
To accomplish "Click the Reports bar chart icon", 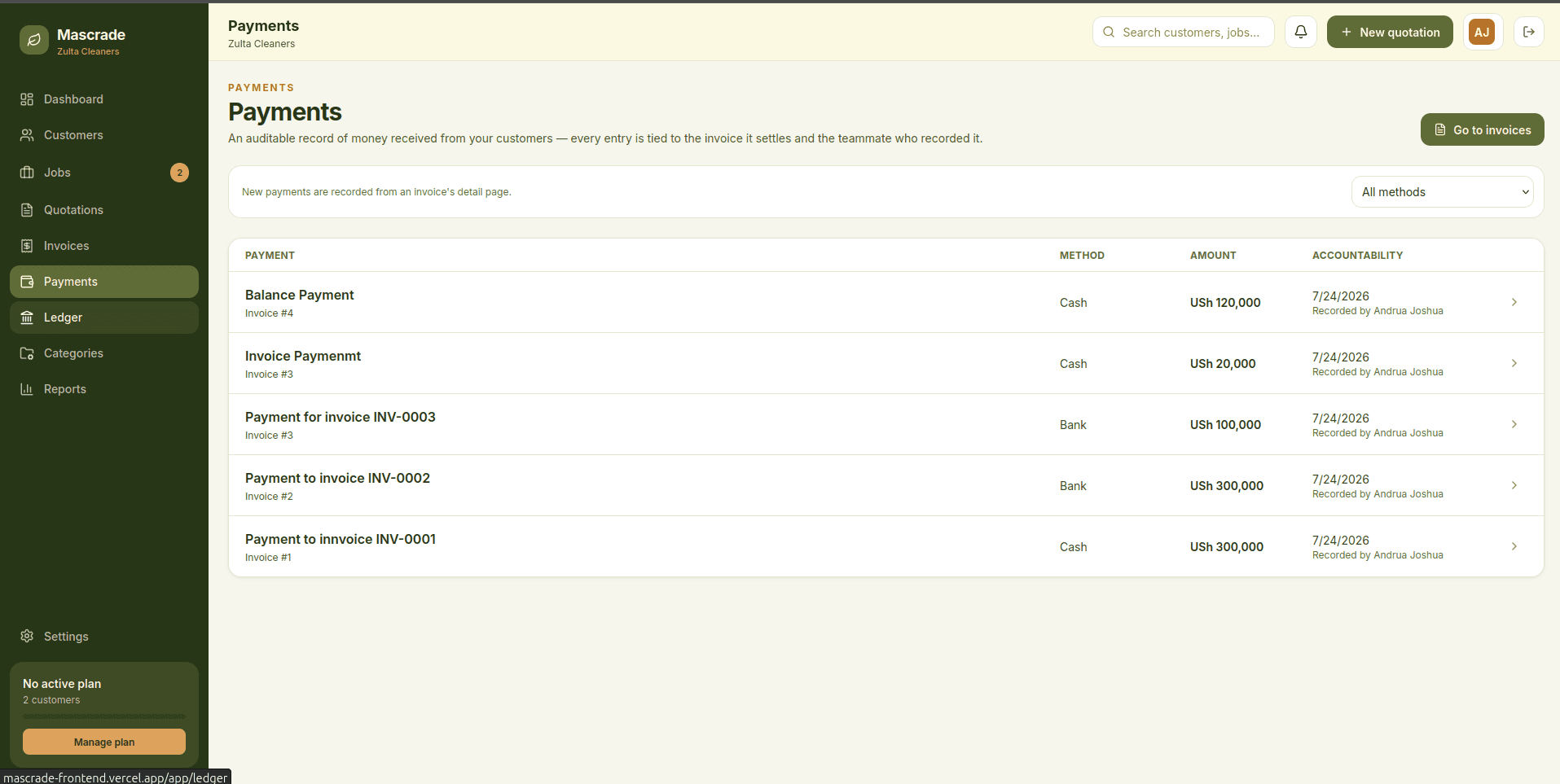I will pyautogui.click(x=27, y=389).
